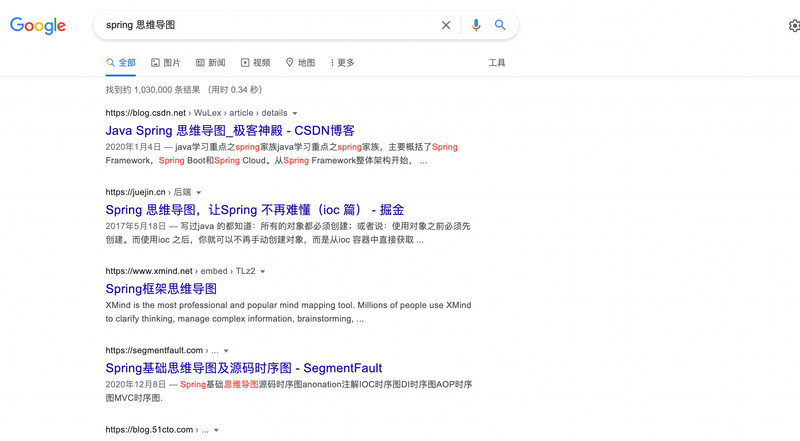Expand dropdown arrow beside blog.csdn.net URL
The height and width of the screenshot is (441, 800).
pyautogui.click(x=295, y=113)
